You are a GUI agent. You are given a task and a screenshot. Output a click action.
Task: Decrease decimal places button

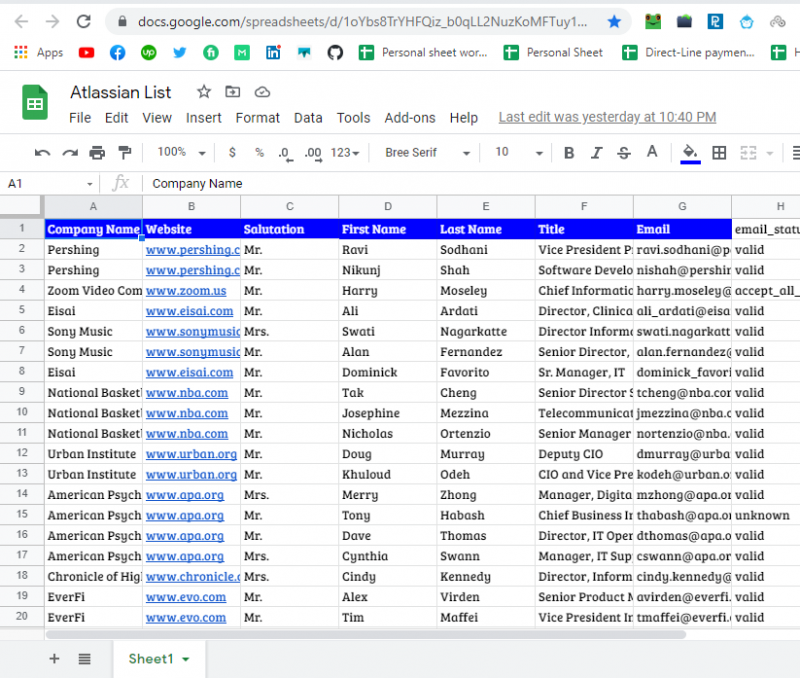(286, 153)
